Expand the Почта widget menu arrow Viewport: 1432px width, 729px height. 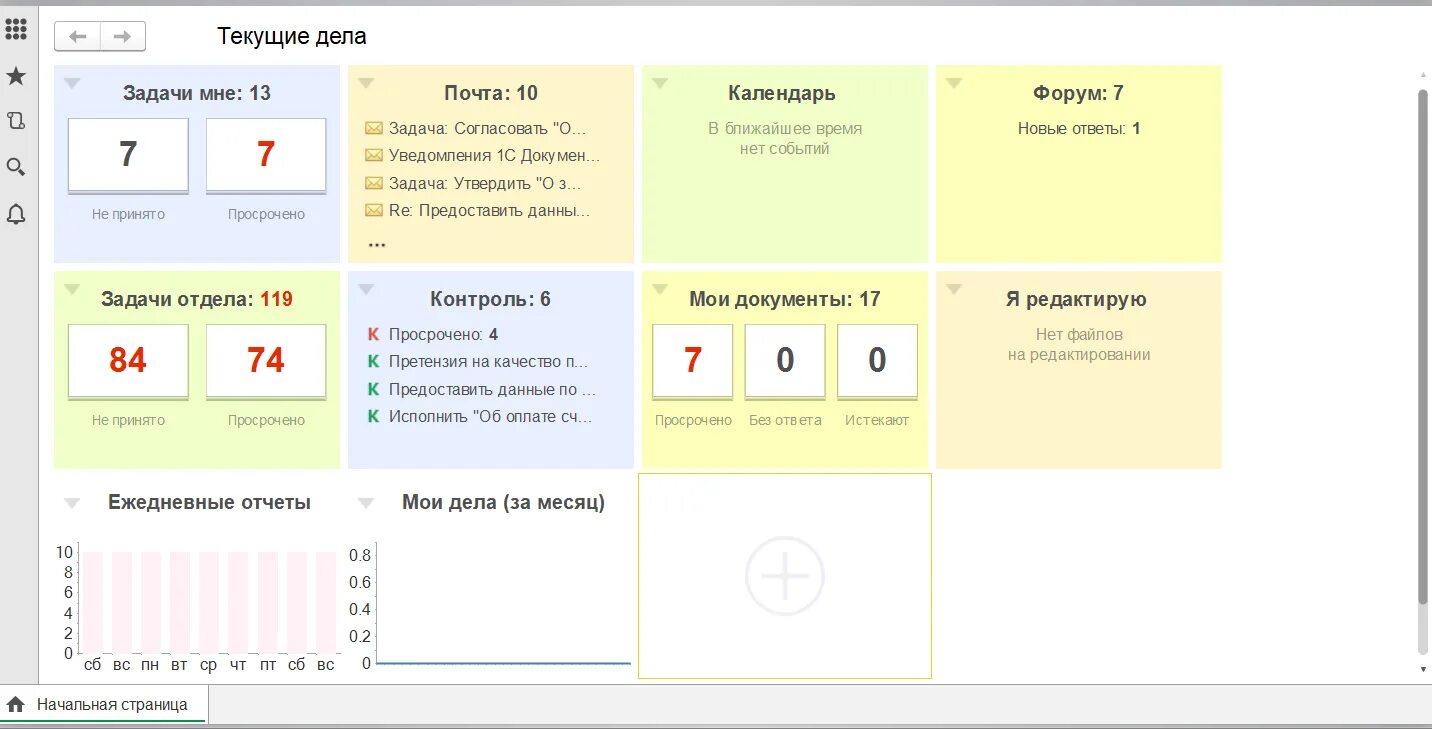(x=366, y=84)
